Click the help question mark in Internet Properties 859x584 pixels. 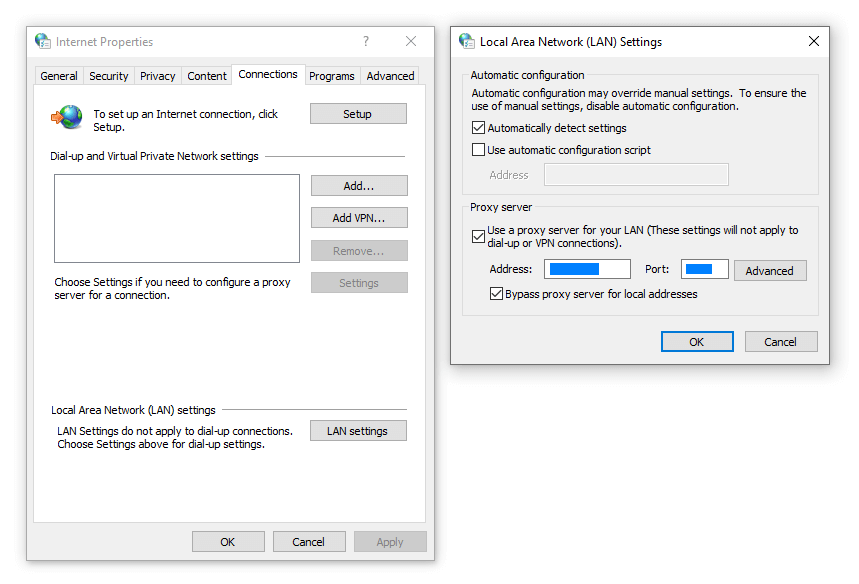[365, 41]
